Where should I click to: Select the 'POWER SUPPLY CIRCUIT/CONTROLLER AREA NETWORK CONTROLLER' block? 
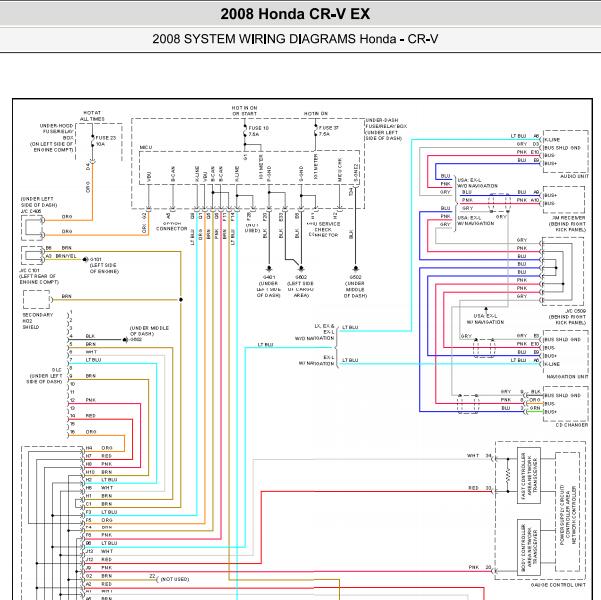pyautogui.click(x=568, y=512)
